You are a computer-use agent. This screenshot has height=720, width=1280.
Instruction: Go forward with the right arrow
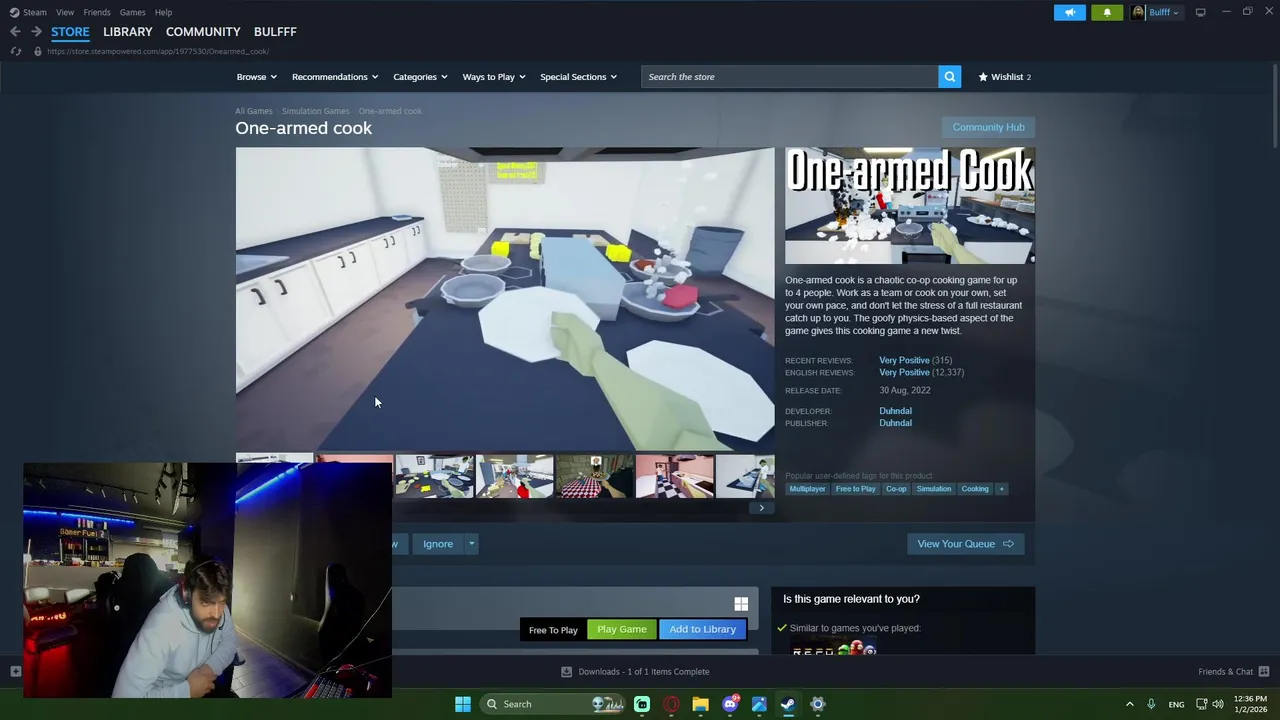[x=36, y=32]
